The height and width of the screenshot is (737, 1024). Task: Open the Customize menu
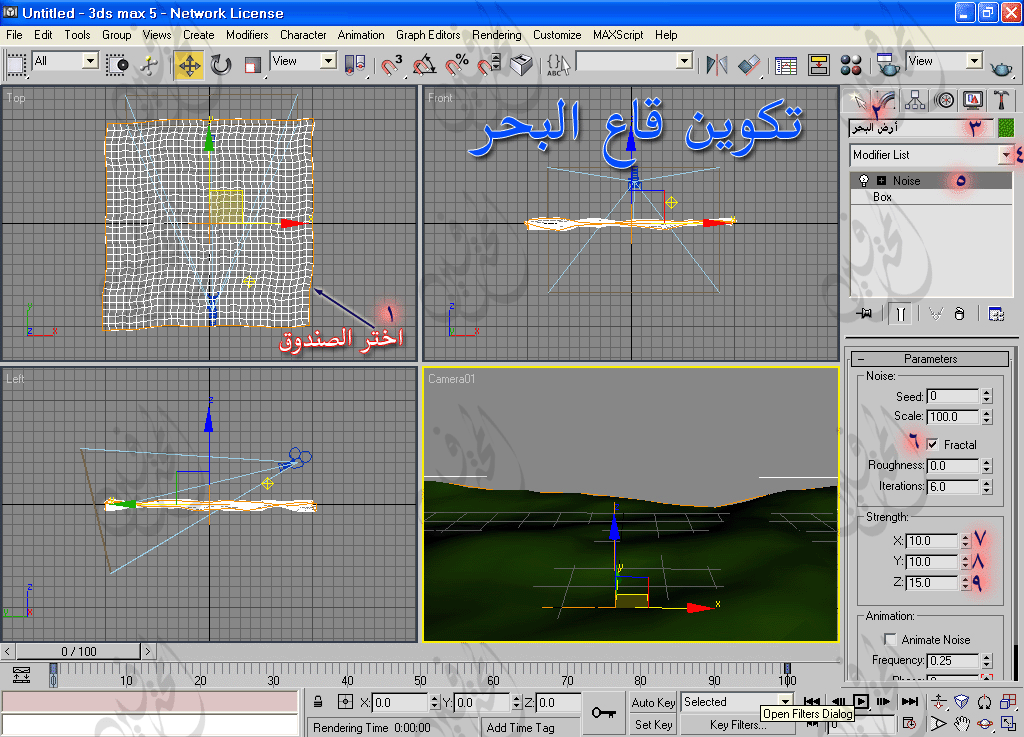tap(556, 35)
